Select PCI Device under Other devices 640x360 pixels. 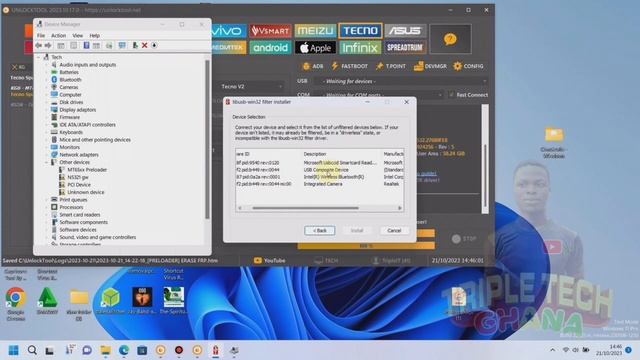click(x=79, y=185)
